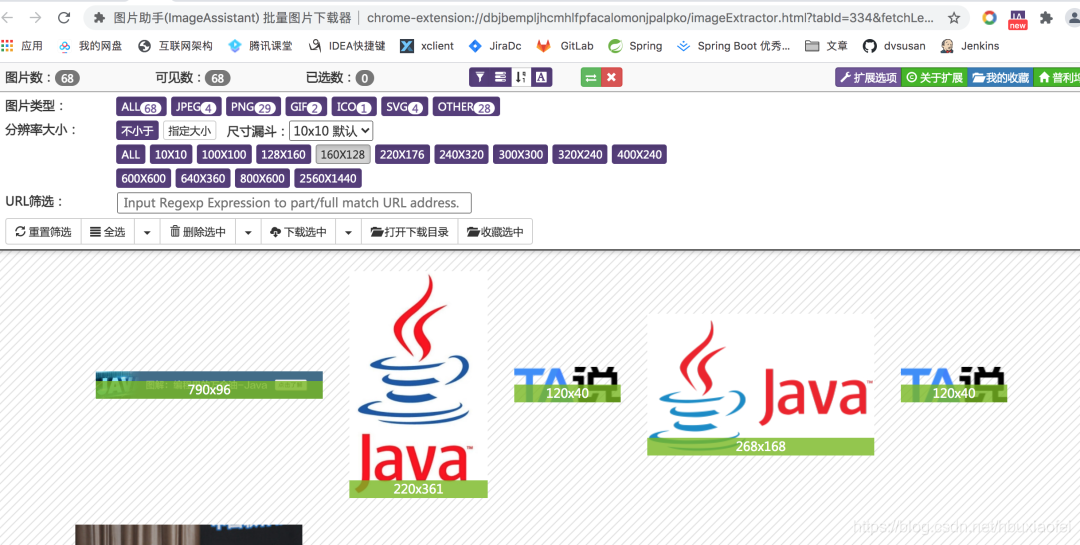Filter image type by PNG
The image size is (1080, 545).
[253, 107]
